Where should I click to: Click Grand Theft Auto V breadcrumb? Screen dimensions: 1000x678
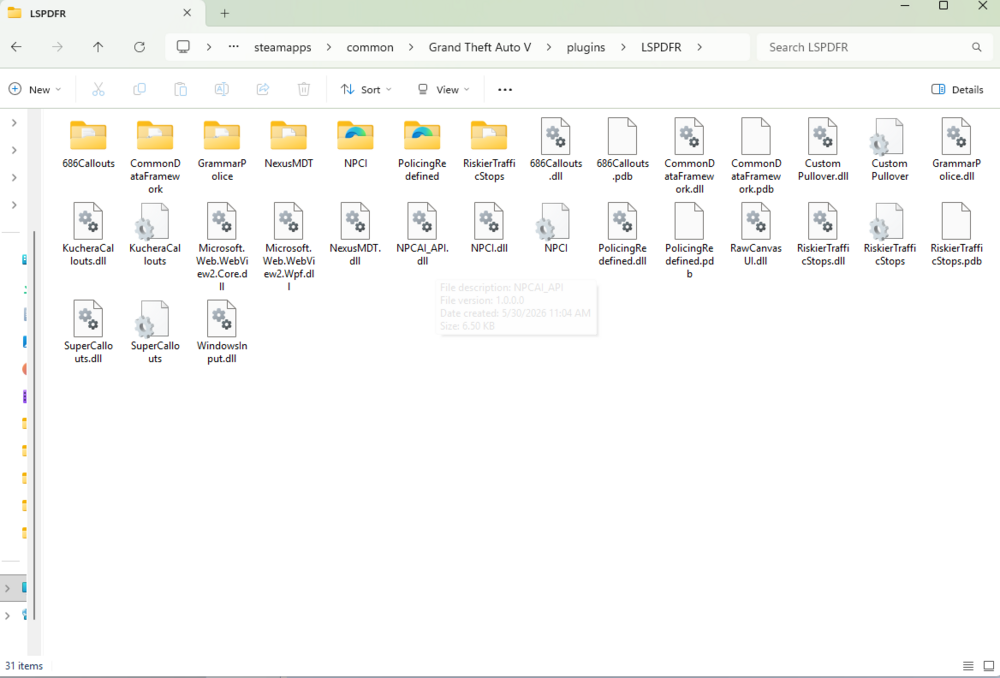pos(480,47)
